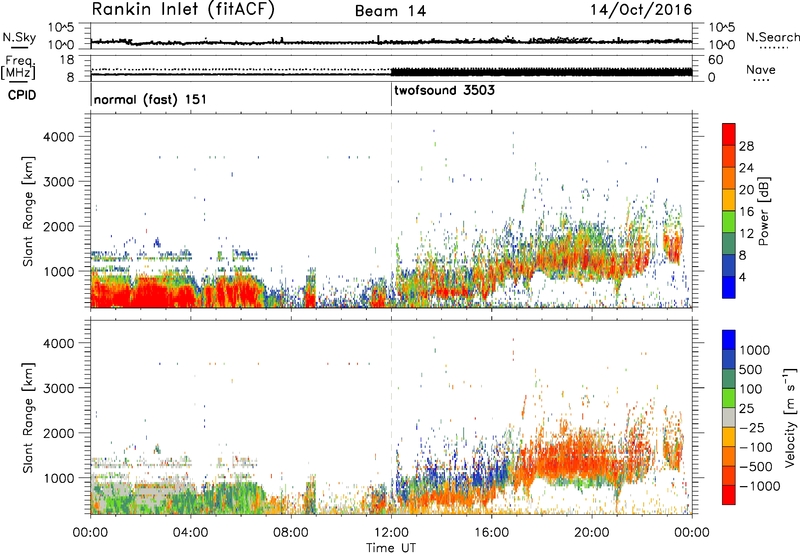Viewport: 800px width, 554px height.
Task: Click "Slant Range [km]" title of the velocity panel
Action: click(x=28, y=418)
